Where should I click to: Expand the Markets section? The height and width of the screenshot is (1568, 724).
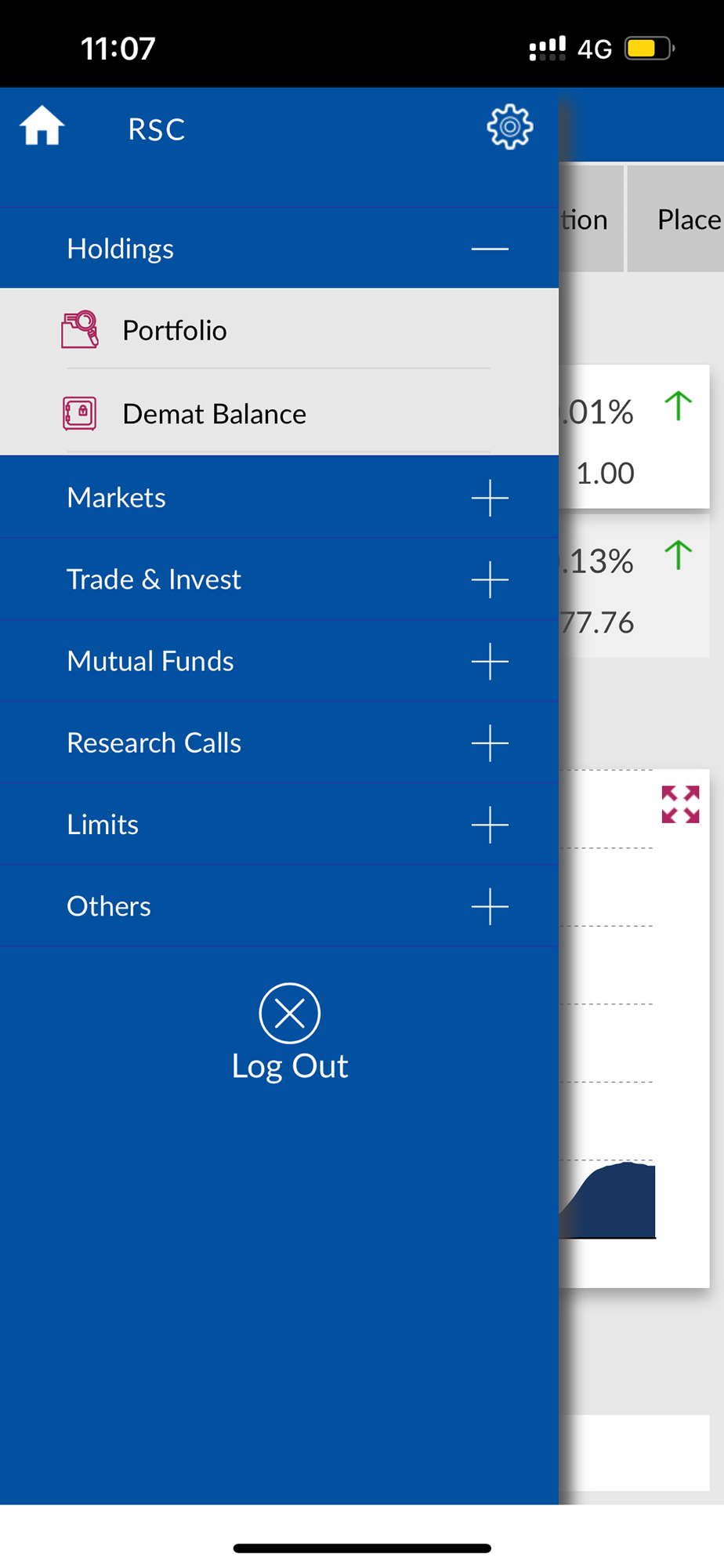[x=490, y=498]
